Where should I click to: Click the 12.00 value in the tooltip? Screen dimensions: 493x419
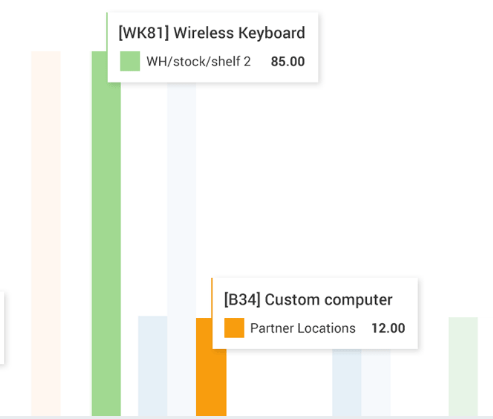click(388, 328)
